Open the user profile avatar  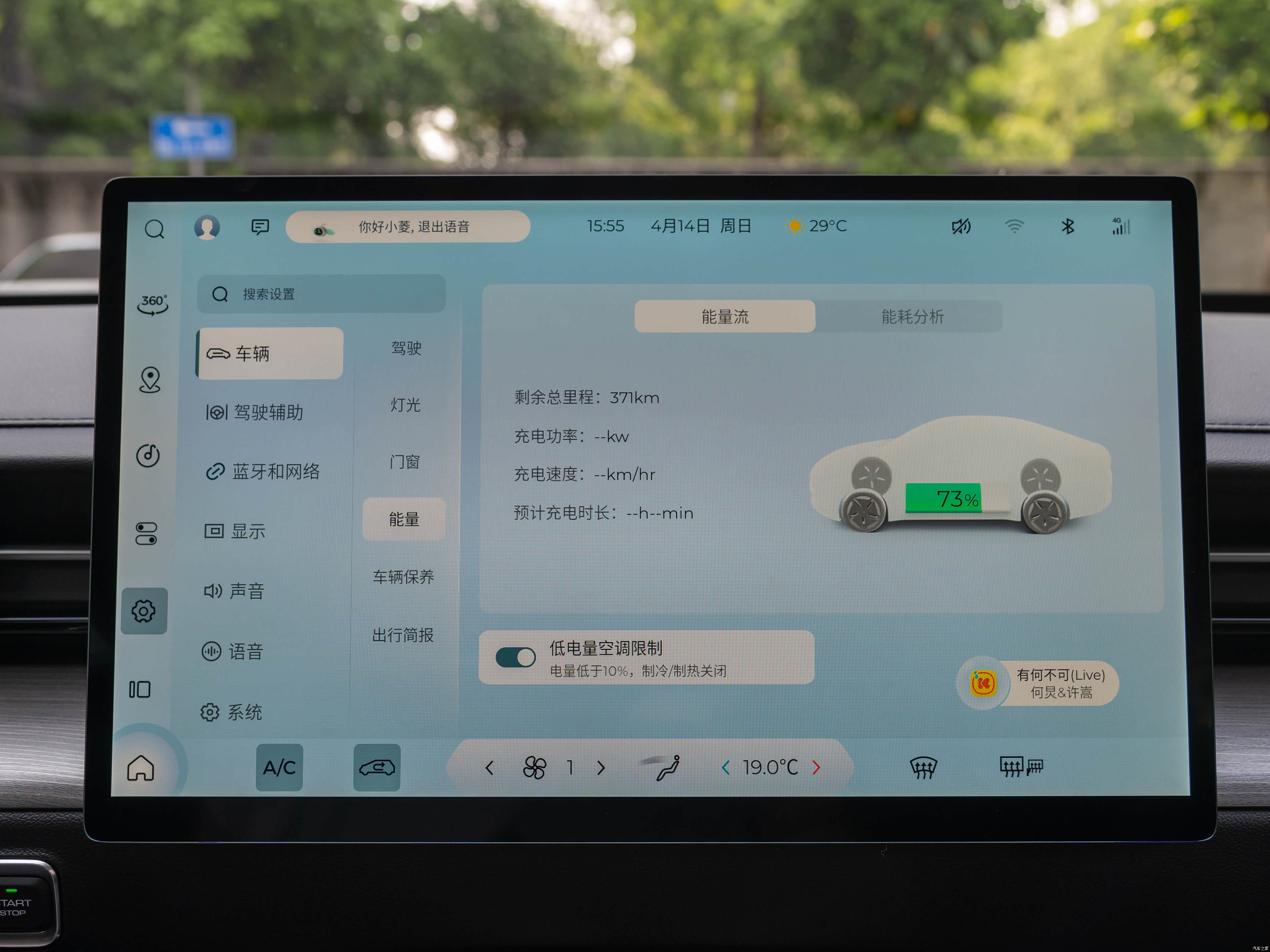pos(207,227)
